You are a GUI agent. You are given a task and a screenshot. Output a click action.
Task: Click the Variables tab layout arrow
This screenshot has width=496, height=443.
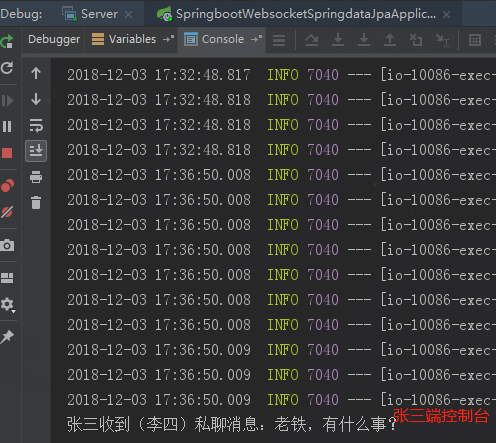[x=168, y=39]
